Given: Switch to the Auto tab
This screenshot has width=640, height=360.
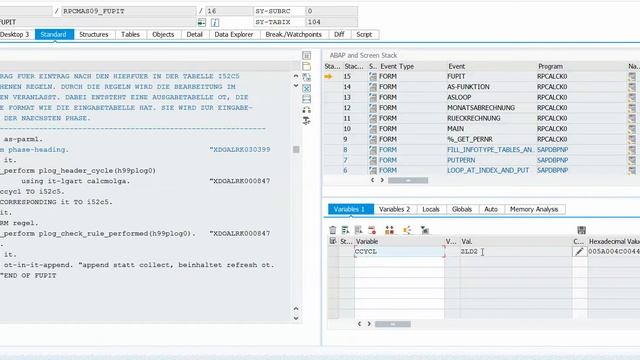Looking at the screenshot, I should coord(491,209).
